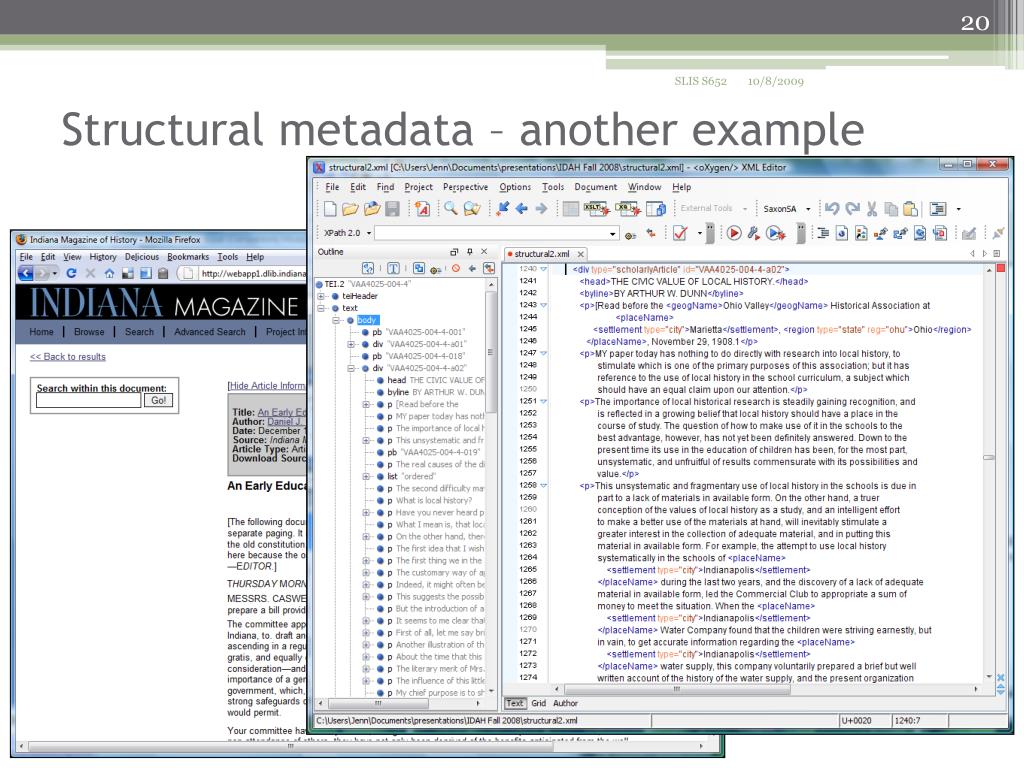Open the Find magnifier tool in oXygen
The image size is (1024, 768).
point(451,209)
